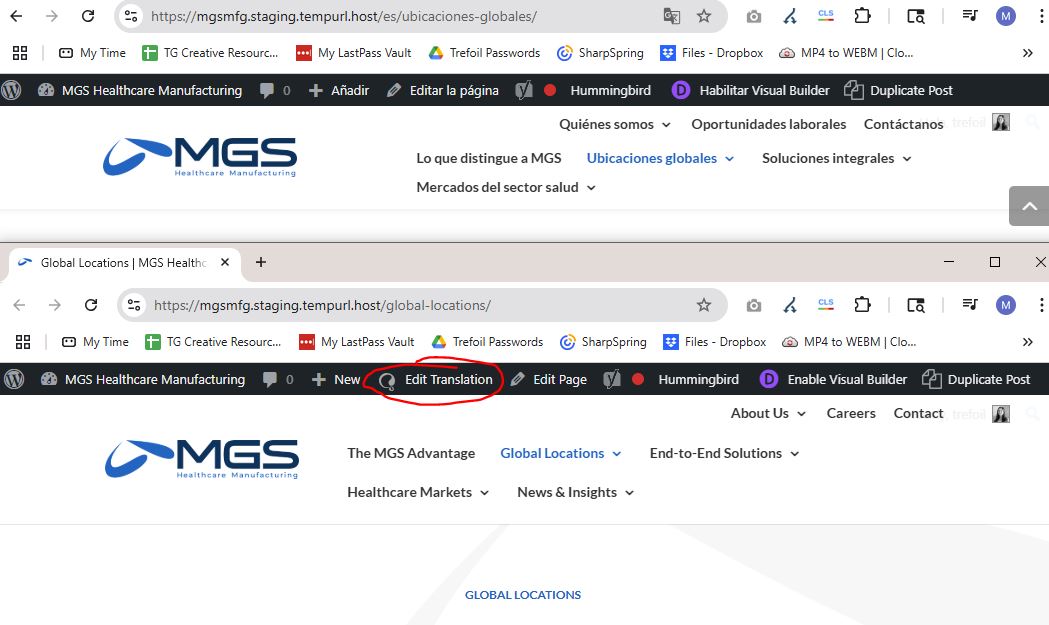Open Oportunidades laborales link

pyautogui.click(x=769, y=124)
